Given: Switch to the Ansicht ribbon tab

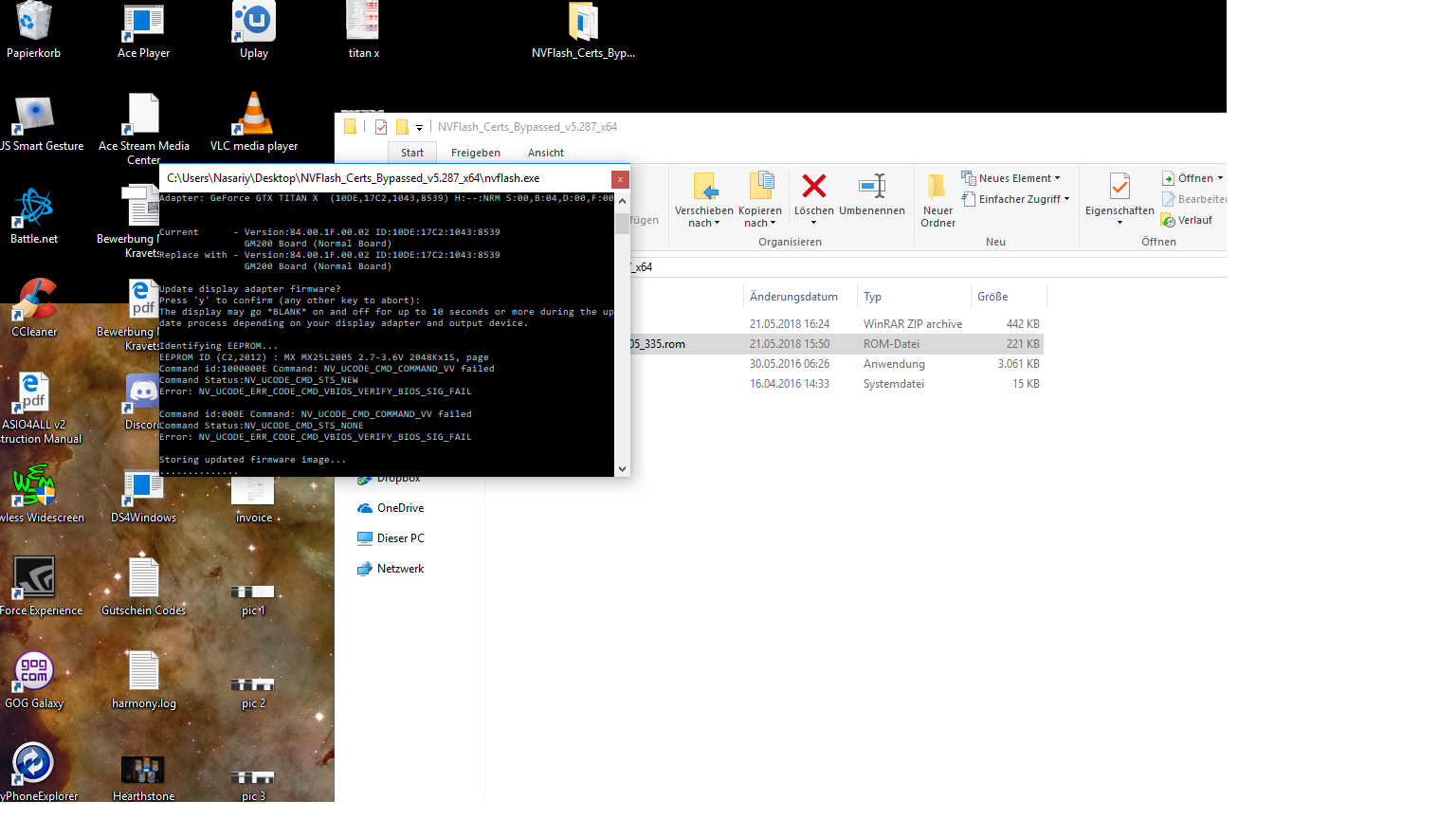Looking at the screenshot, I should (546, 153).
